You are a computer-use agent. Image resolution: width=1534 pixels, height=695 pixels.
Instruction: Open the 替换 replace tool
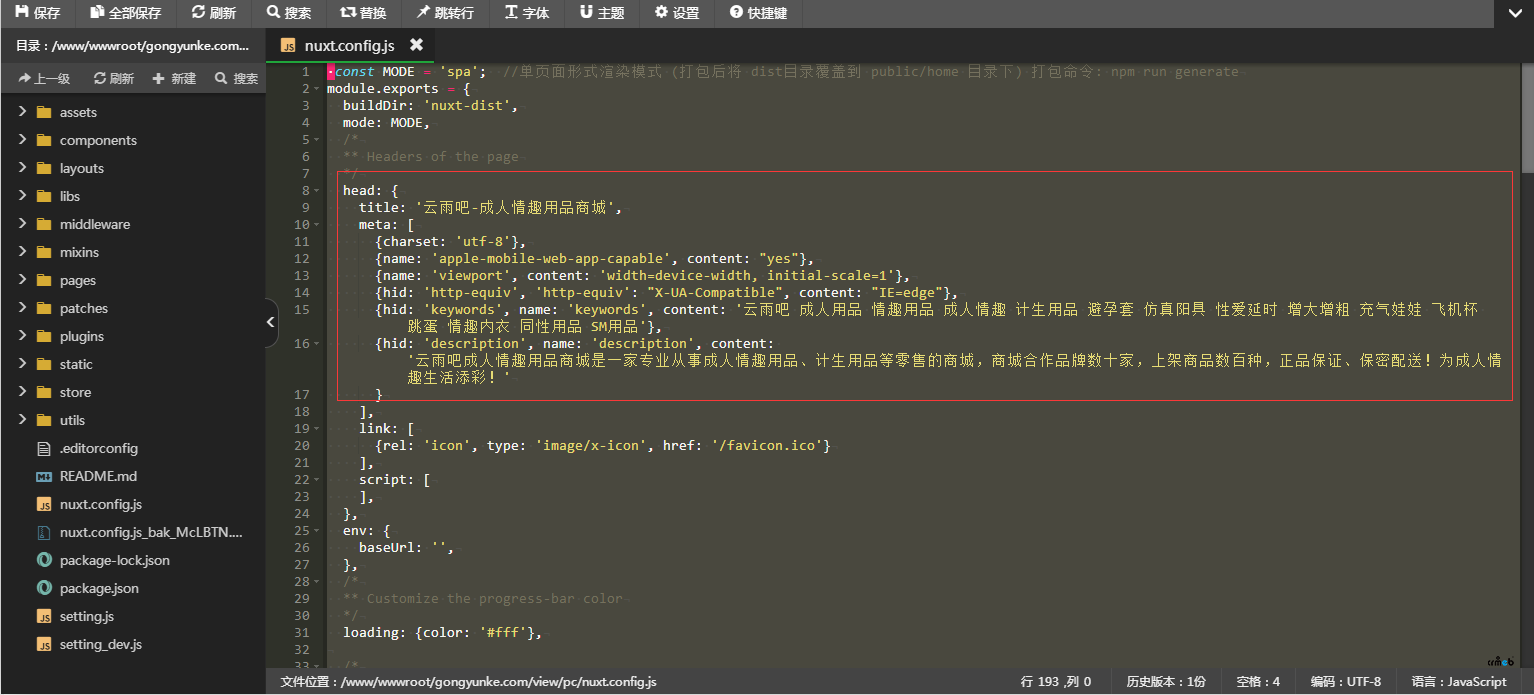point(364,13)
